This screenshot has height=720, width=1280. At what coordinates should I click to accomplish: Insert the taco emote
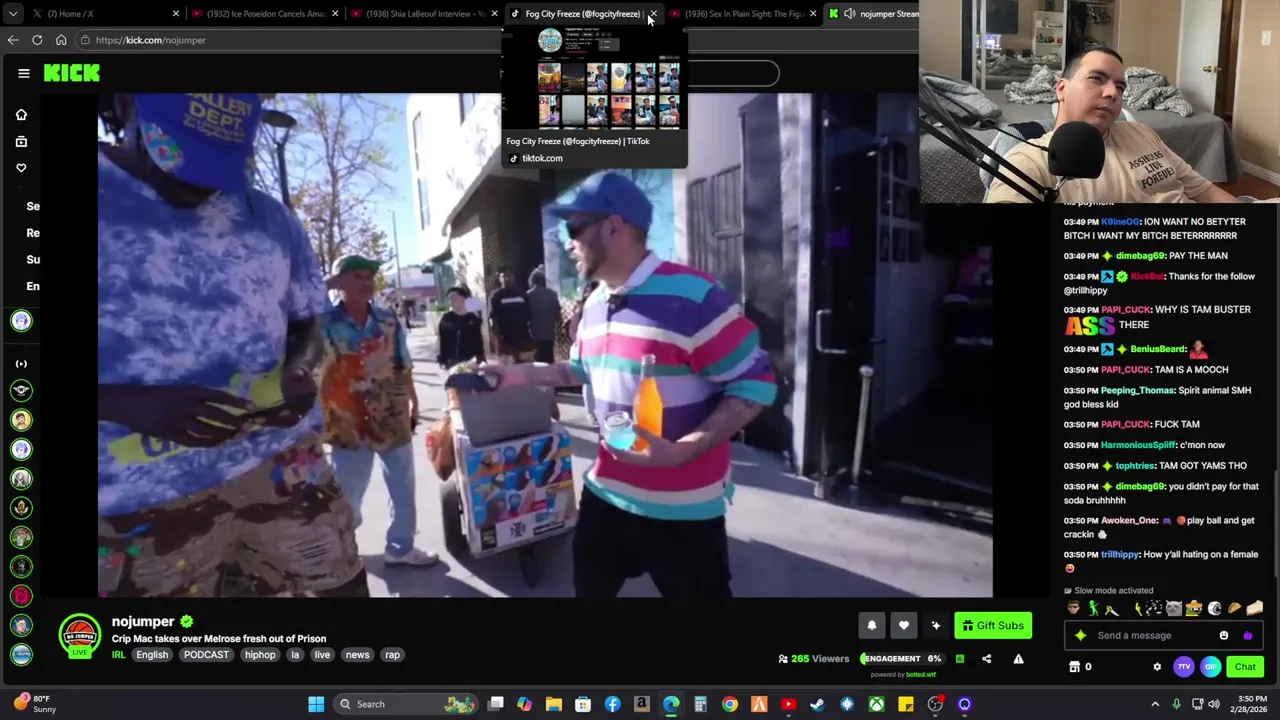[1235, 608]
